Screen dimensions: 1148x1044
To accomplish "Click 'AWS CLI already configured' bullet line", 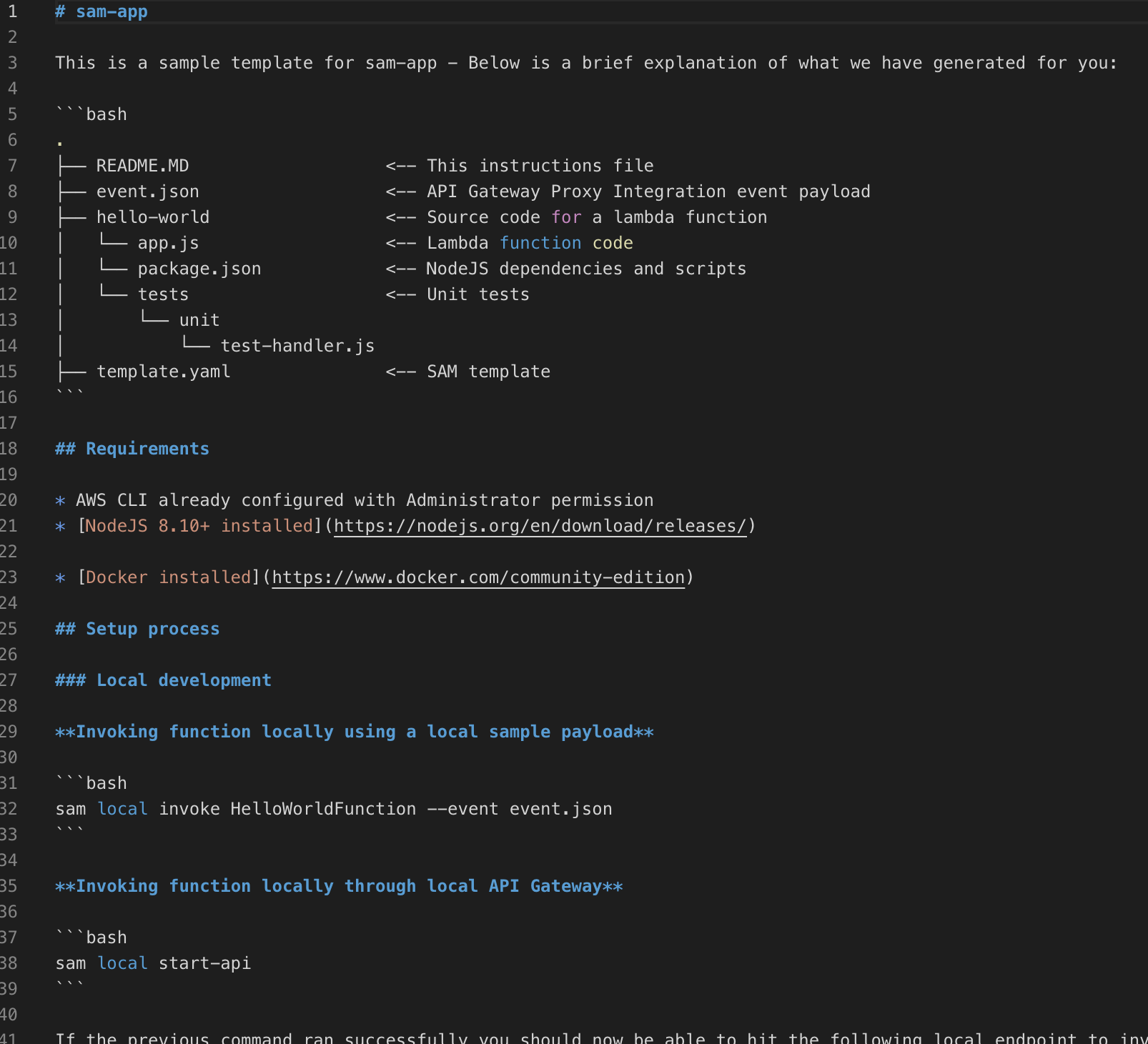I will tap(355, 500).
